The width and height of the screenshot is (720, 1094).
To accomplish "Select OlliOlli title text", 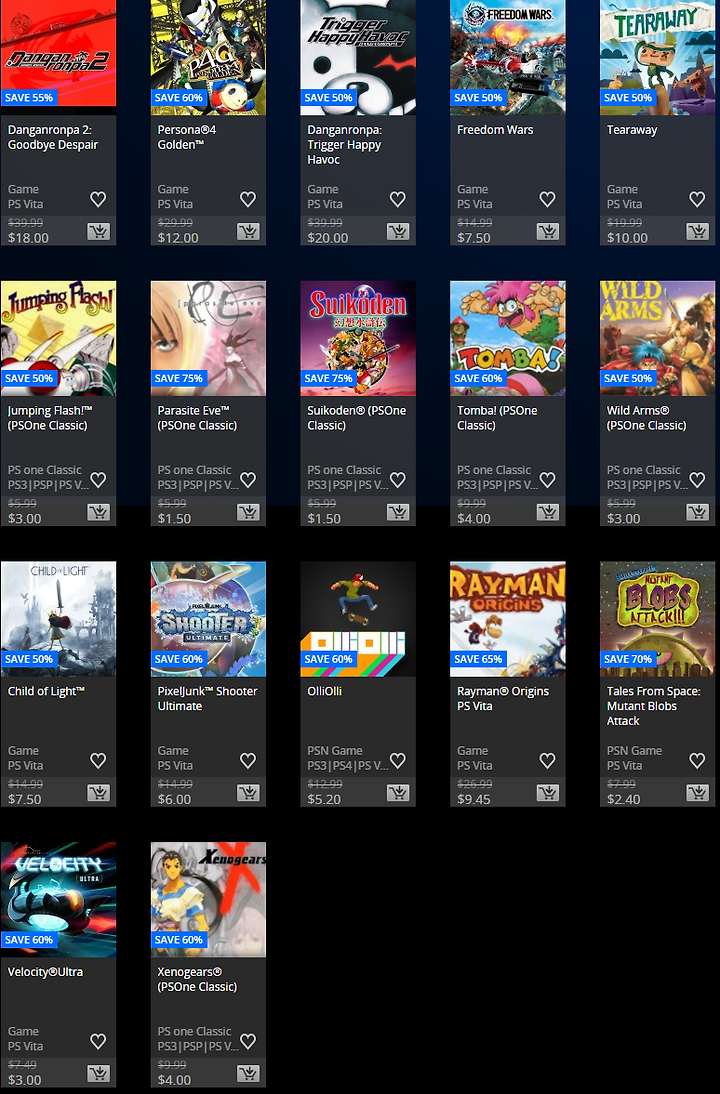I will click(x=324, y=691).
